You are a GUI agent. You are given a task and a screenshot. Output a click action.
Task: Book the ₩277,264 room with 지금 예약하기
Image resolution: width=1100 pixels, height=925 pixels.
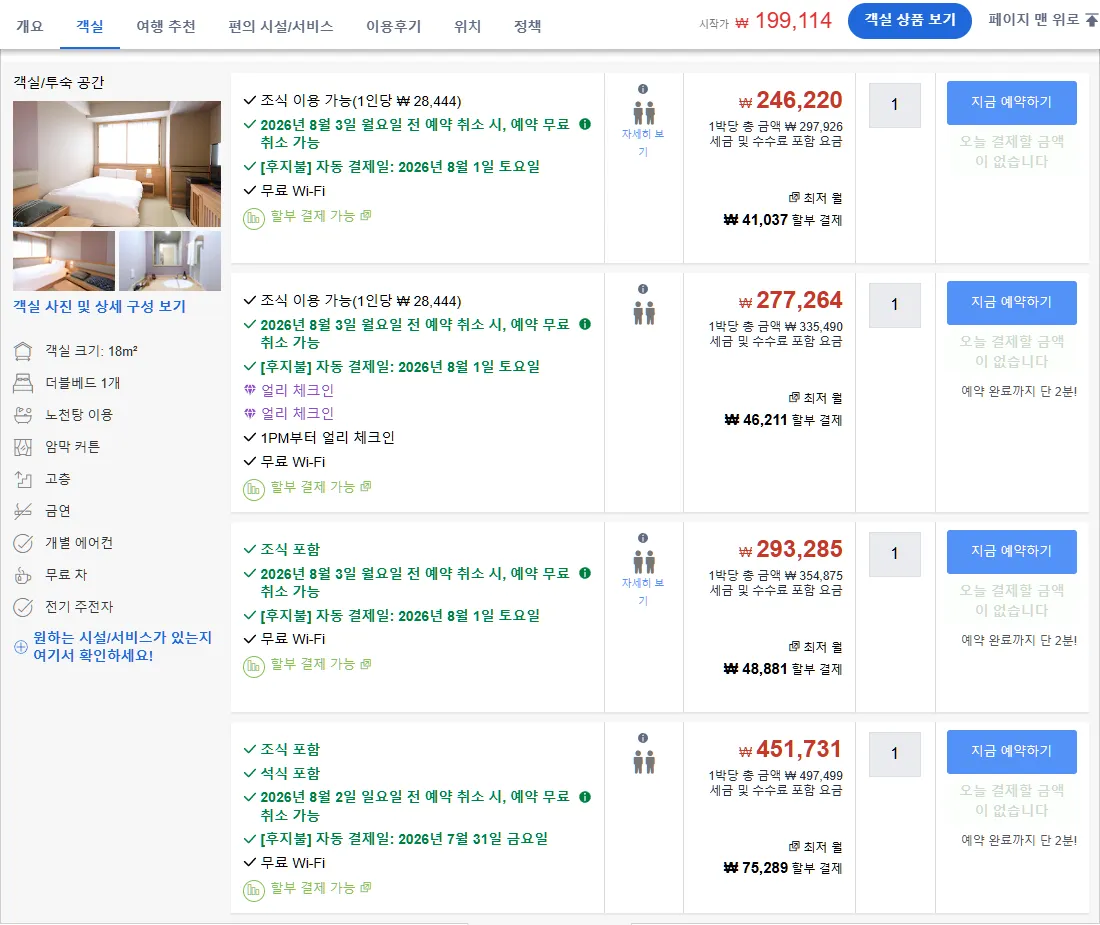[1011, 302]
